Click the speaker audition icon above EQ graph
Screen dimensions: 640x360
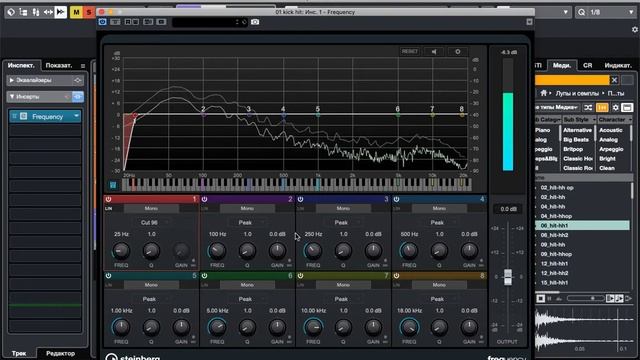pos(434,51)
